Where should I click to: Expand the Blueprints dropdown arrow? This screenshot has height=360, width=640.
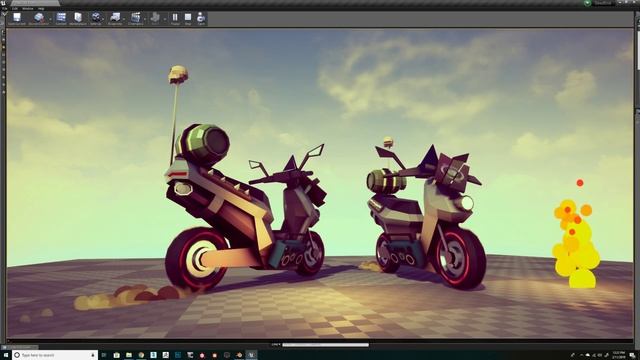click(x=124, y=18)
